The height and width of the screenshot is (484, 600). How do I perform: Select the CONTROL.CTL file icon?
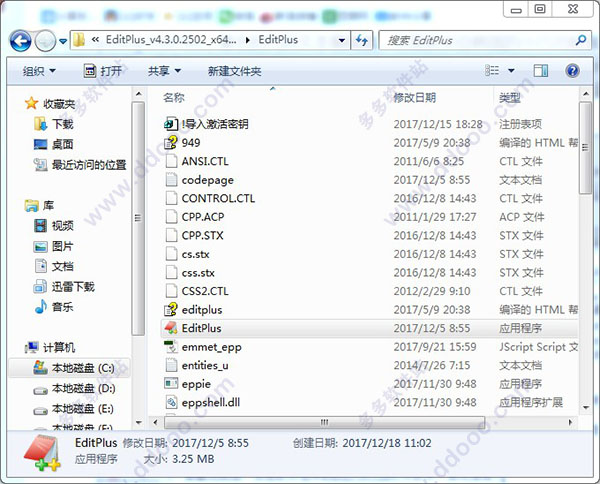click(x=171, y=198)
